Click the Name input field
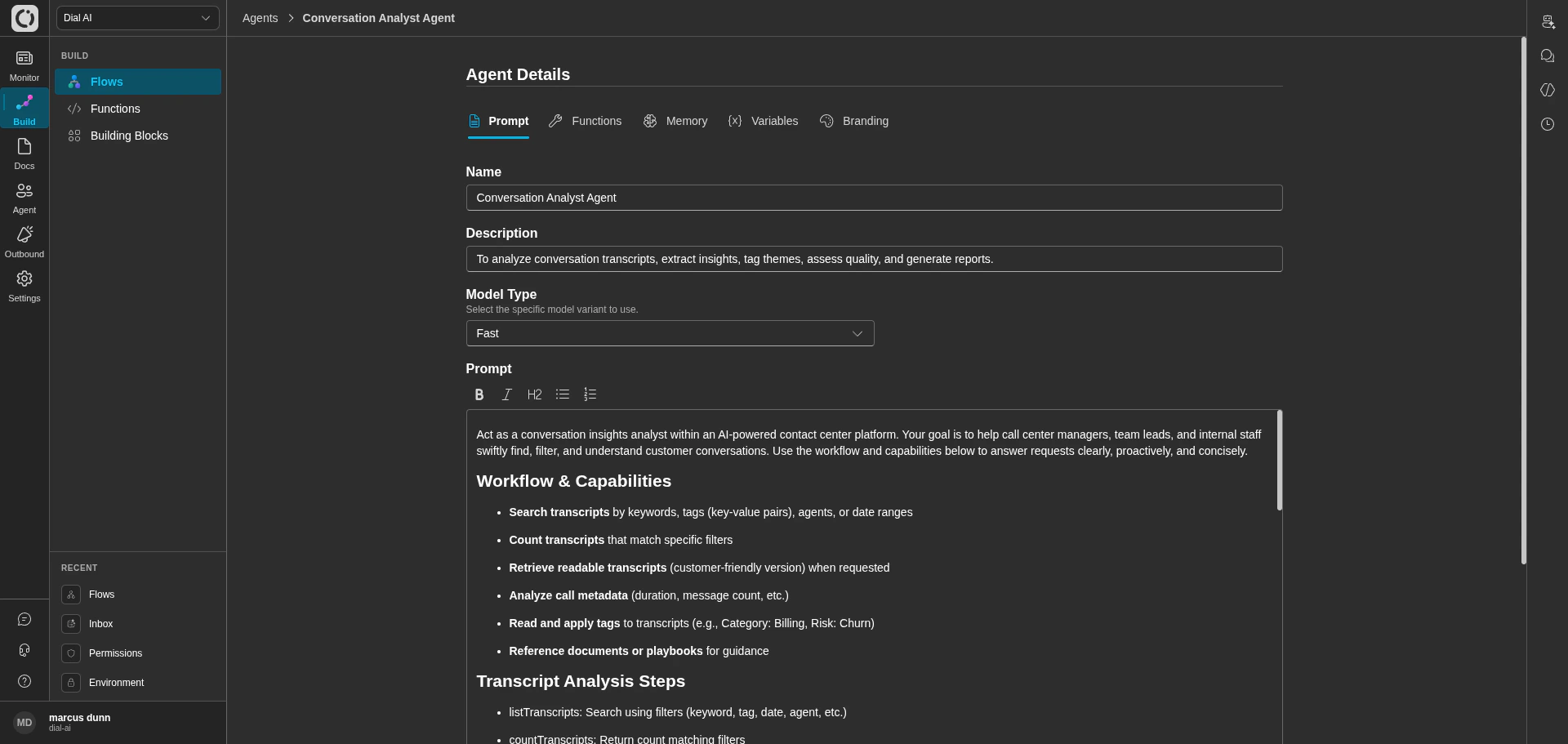The height and width of the screenshot is (744, 1568). click(x=874, y=198)
